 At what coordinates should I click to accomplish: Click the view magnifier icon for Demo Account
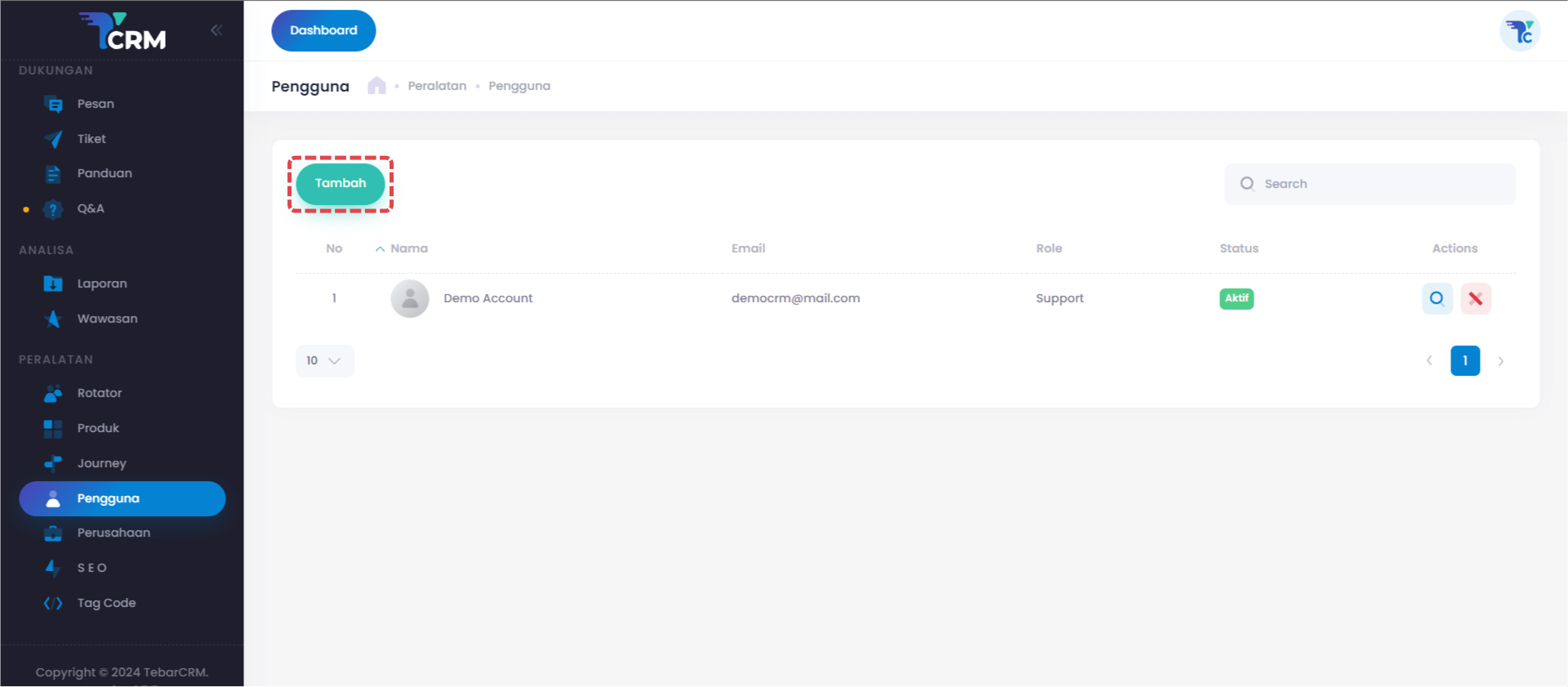pos(1437,299)
